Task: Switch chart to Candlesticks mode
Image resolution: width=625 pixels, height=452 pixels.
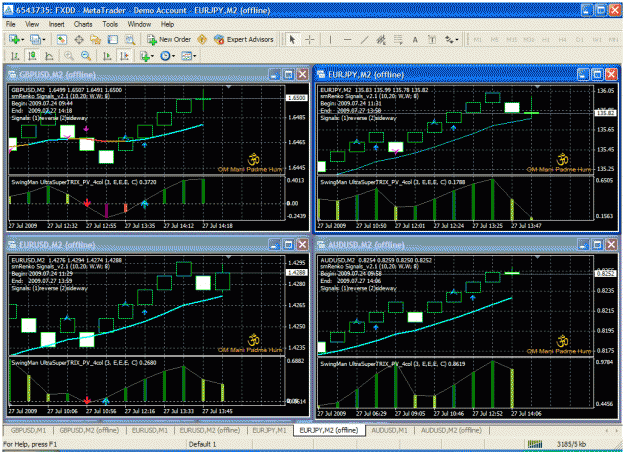Action: click(x=32, y=56)
